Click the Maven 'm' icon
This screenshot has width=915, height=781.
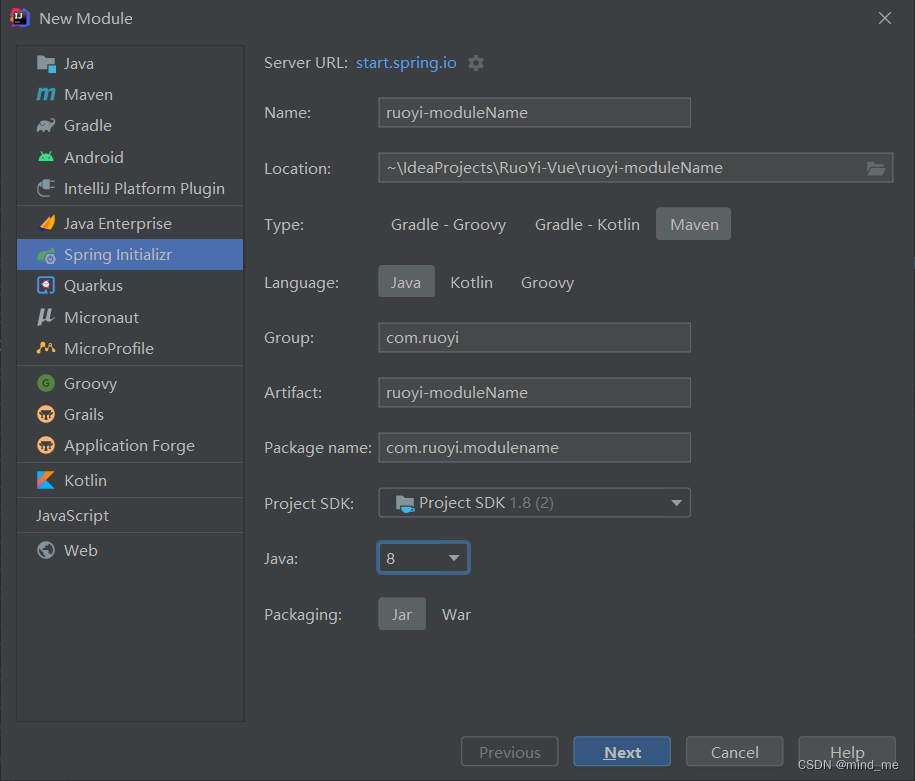[x=46, y=95]
